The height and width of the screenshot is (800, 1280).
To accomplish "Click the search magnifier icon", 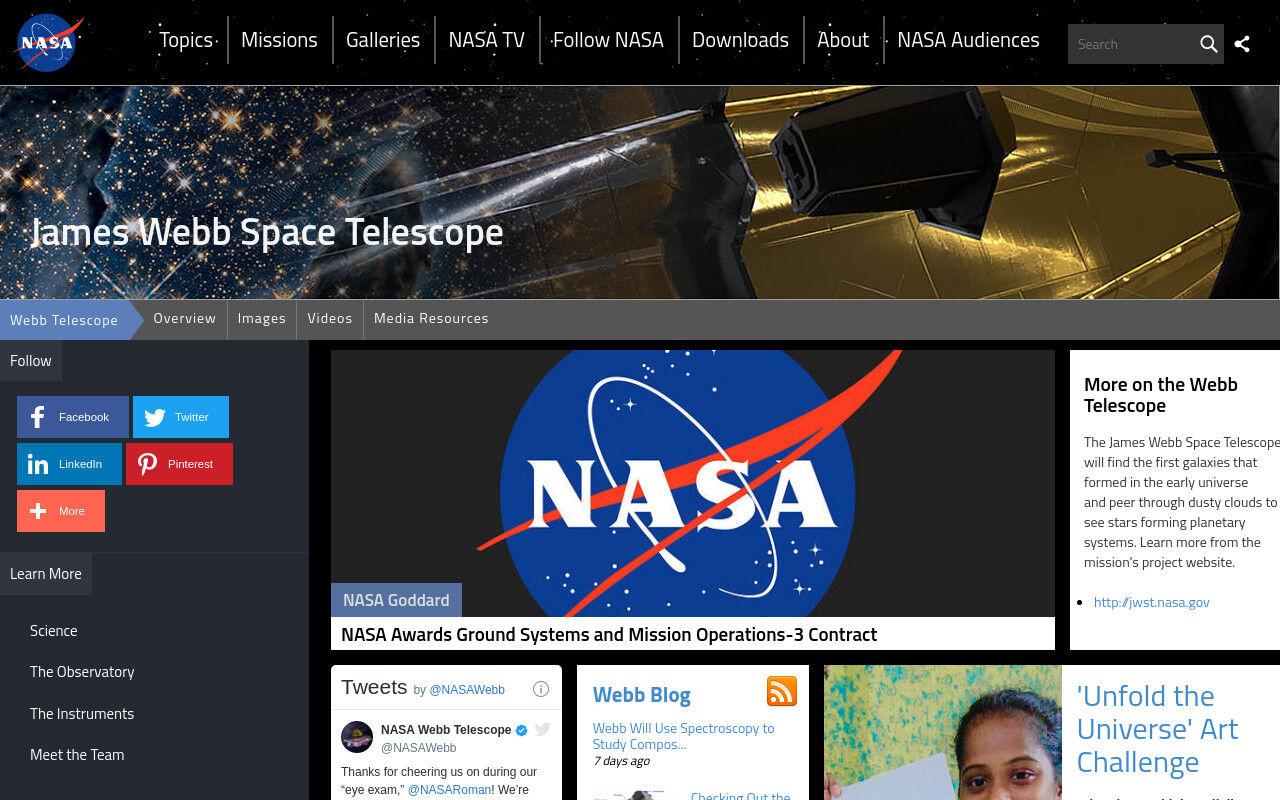I will coord(1208,44).
